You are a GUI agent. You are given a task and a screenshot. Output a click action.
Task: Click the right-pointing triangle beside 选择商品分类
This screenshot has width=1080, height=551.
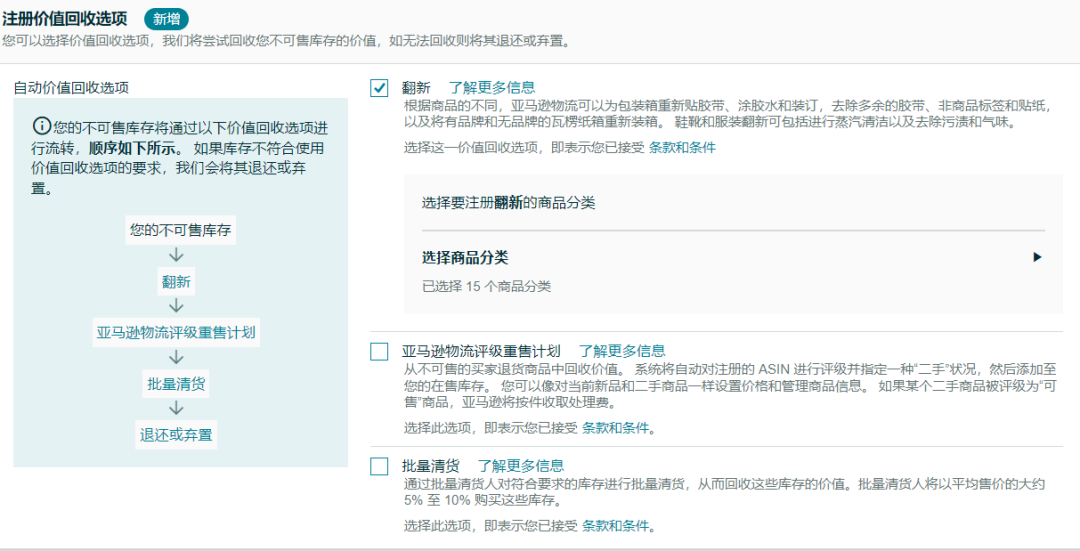1037,258
